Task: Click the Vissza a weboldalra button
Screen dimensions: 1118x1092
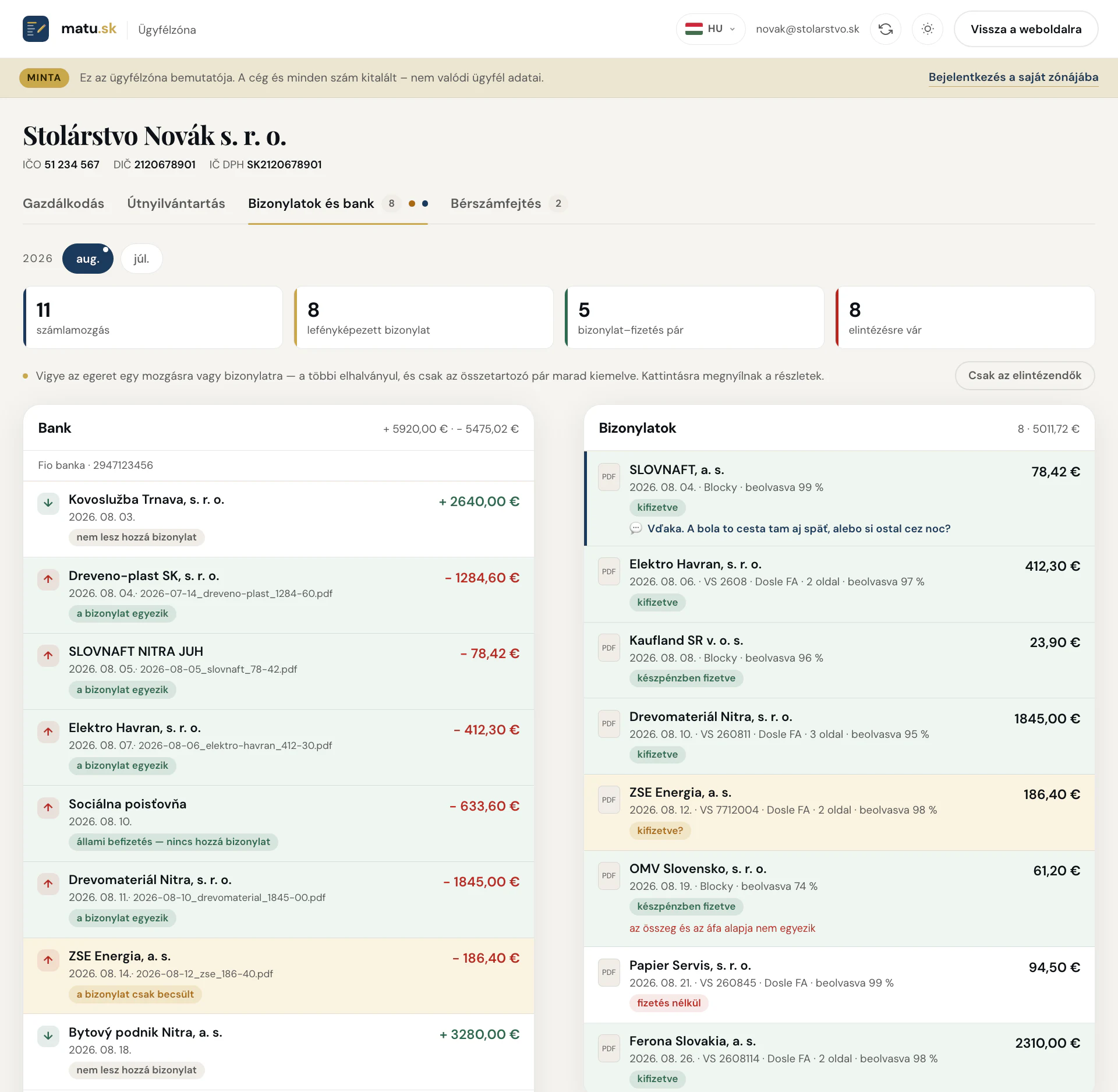Action: click(x=1026, y=29)
